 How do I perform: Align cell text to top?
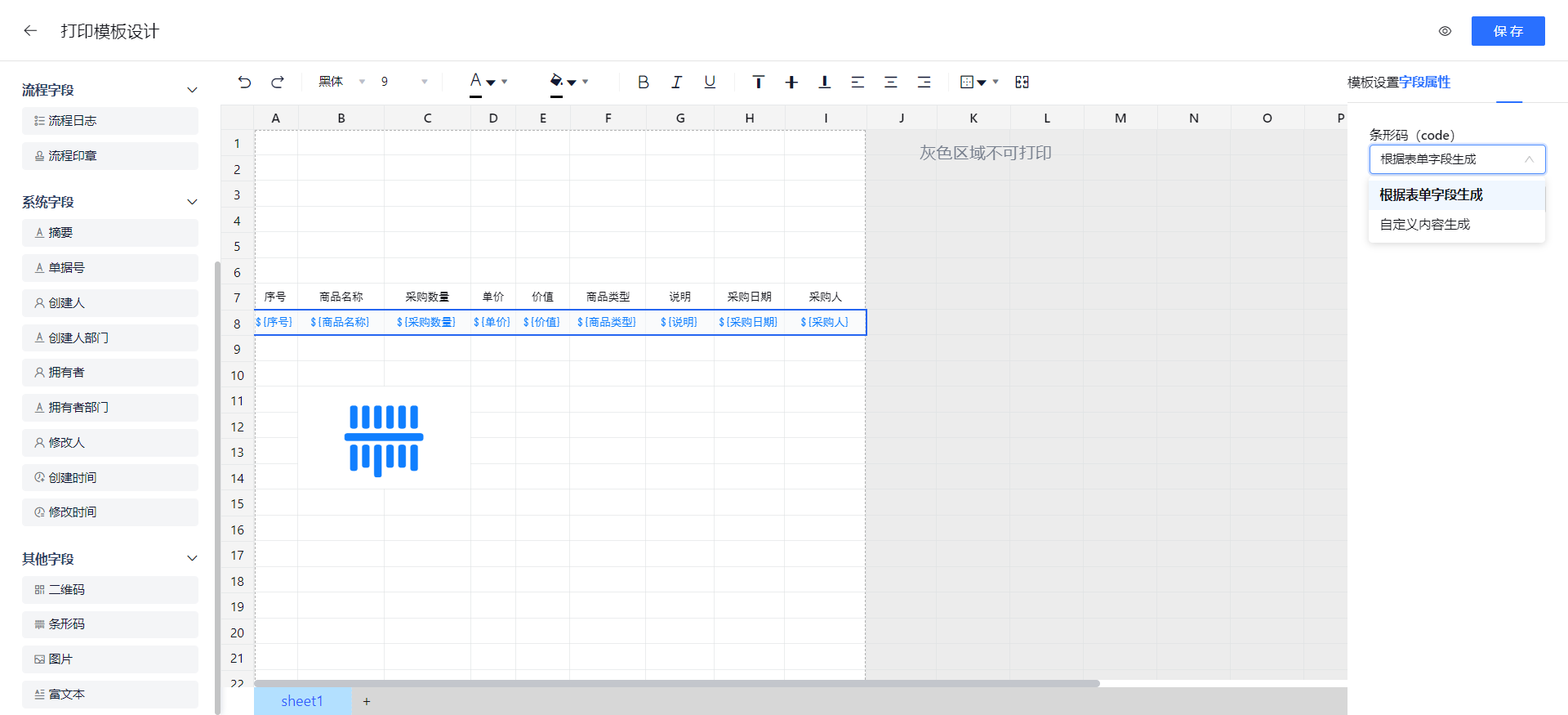(759, 82)
